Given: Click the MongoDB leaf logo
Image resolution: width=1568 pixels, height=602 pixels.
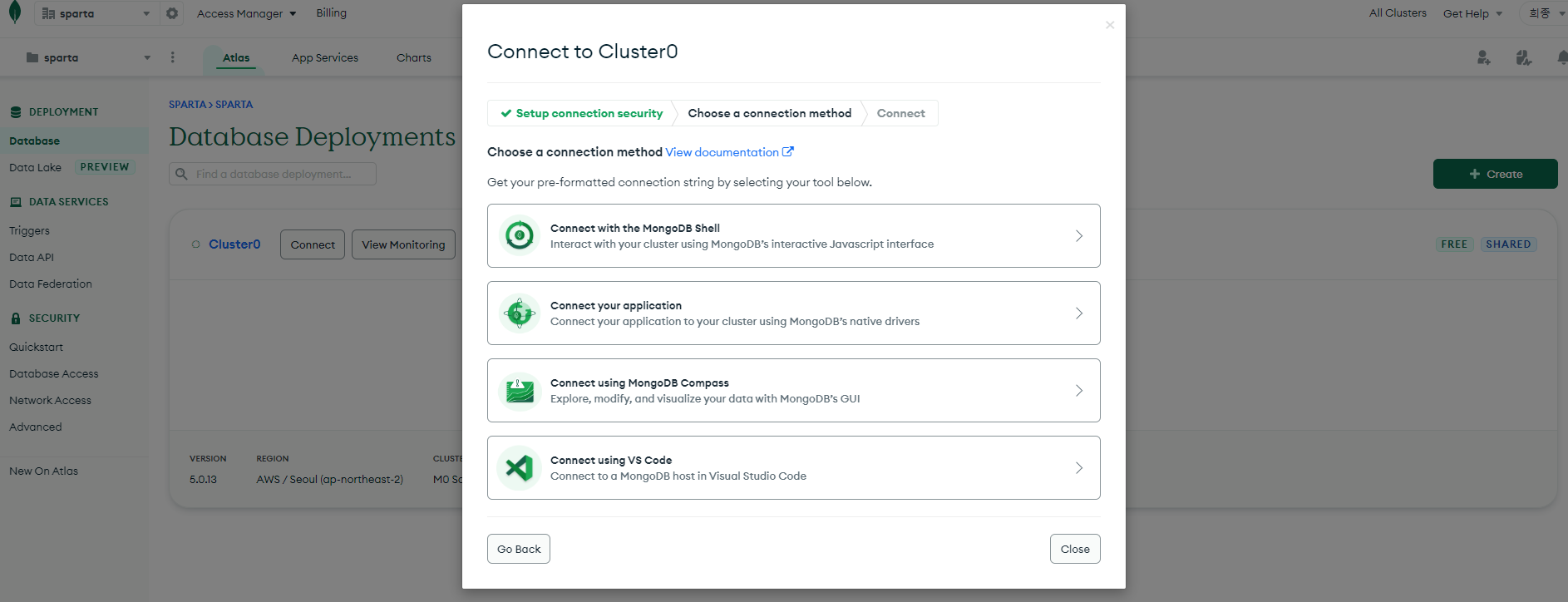Looking at the screenshot, I should pos(14,12).
